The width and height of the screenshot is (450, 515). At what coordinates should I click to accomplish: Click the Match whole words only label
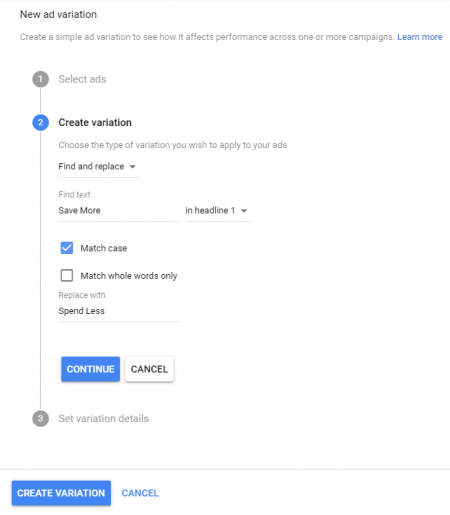[x=129, y=276]
